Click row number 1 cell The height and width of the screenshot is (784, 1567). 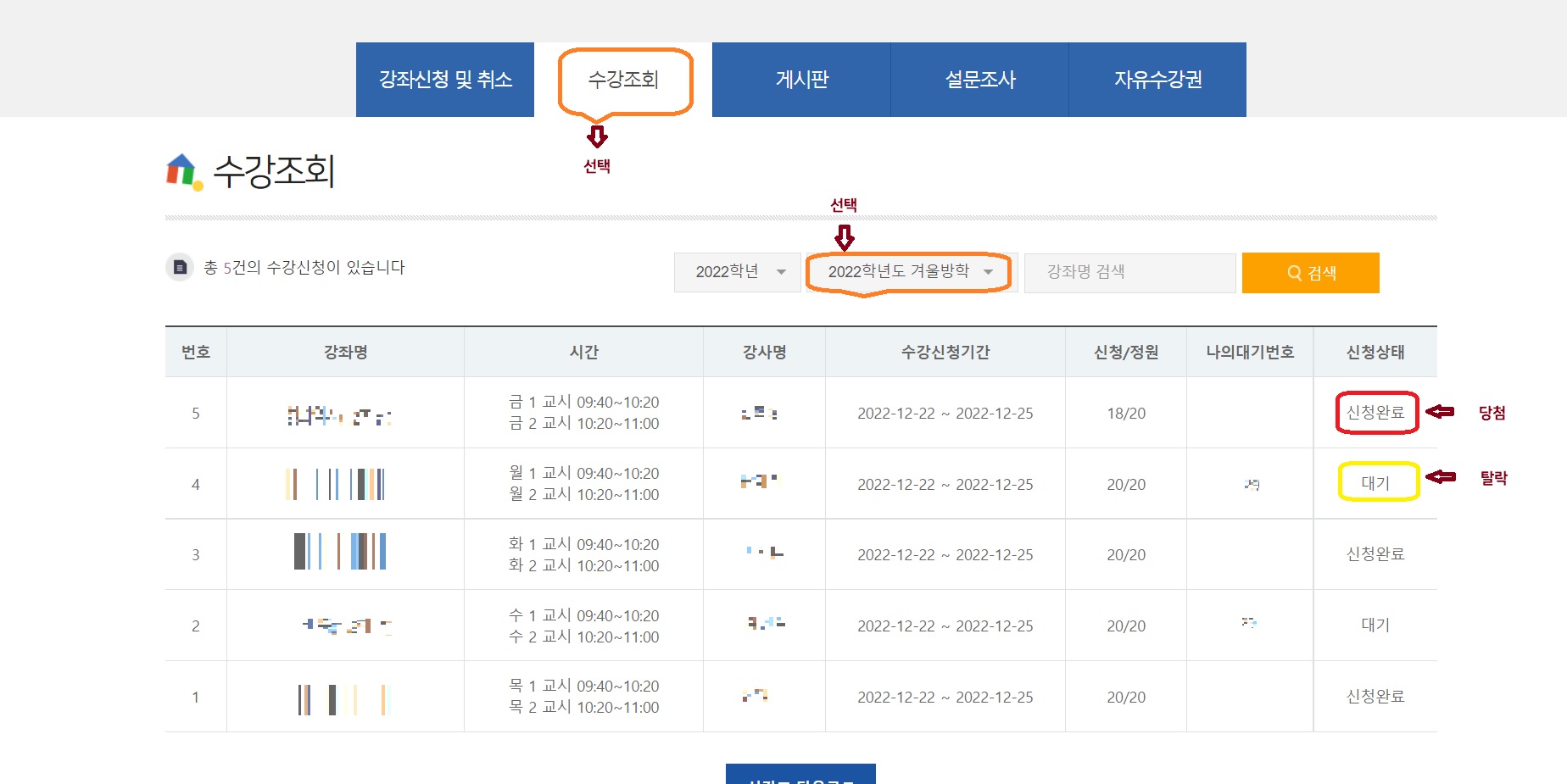(196, 698)
